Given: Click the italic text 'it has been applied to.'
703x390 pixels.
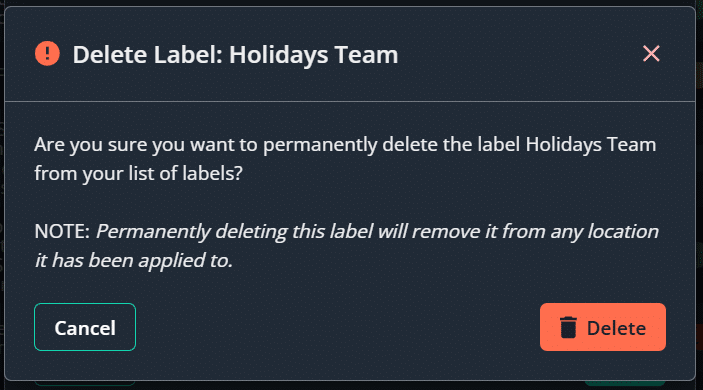Looking at the screenshot, I should coord(134,260).
